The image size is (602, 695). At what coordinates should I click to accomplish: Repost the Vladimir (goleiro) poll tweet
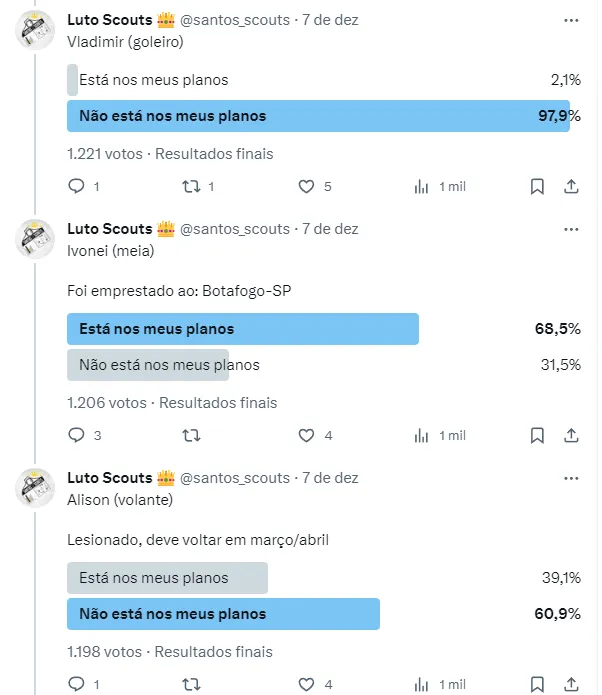[192, 187]
